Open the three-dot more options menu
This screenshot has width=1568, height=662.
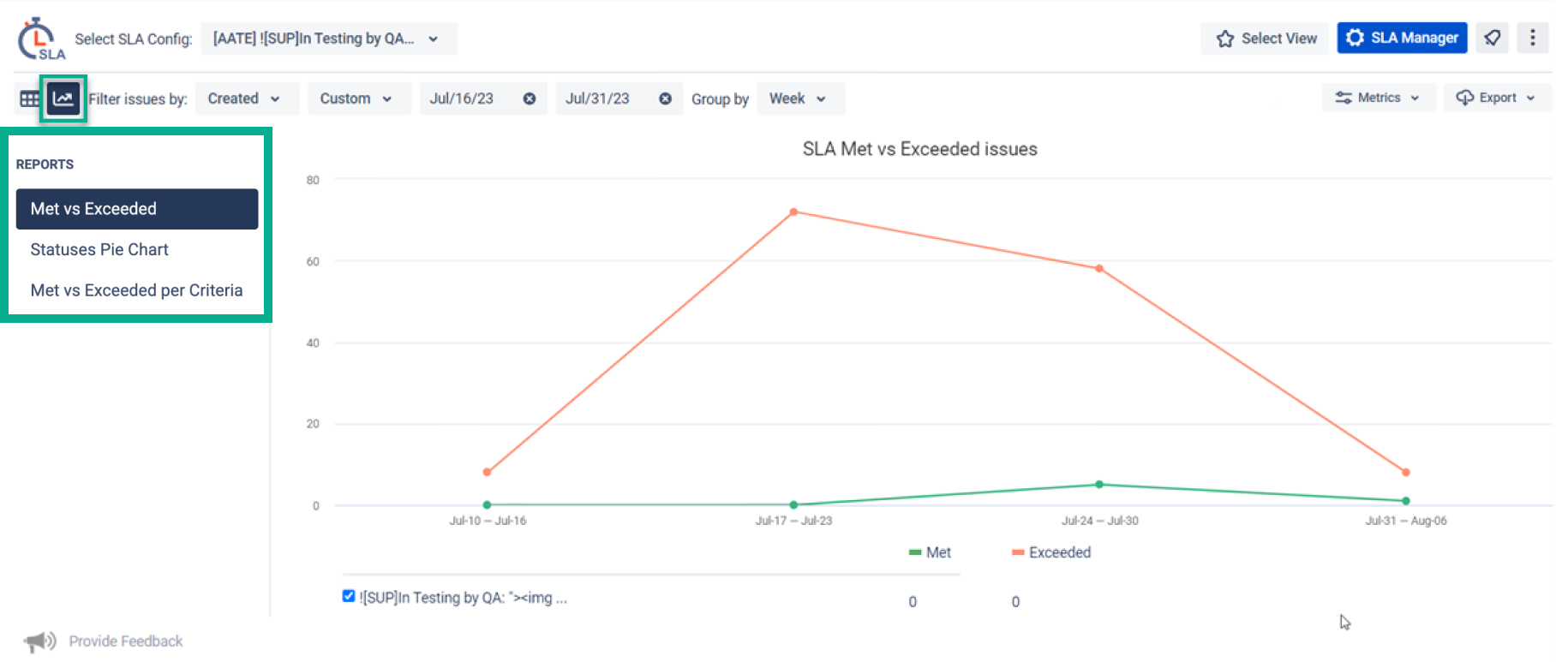pyautogui.click(x=1532, y=38)
